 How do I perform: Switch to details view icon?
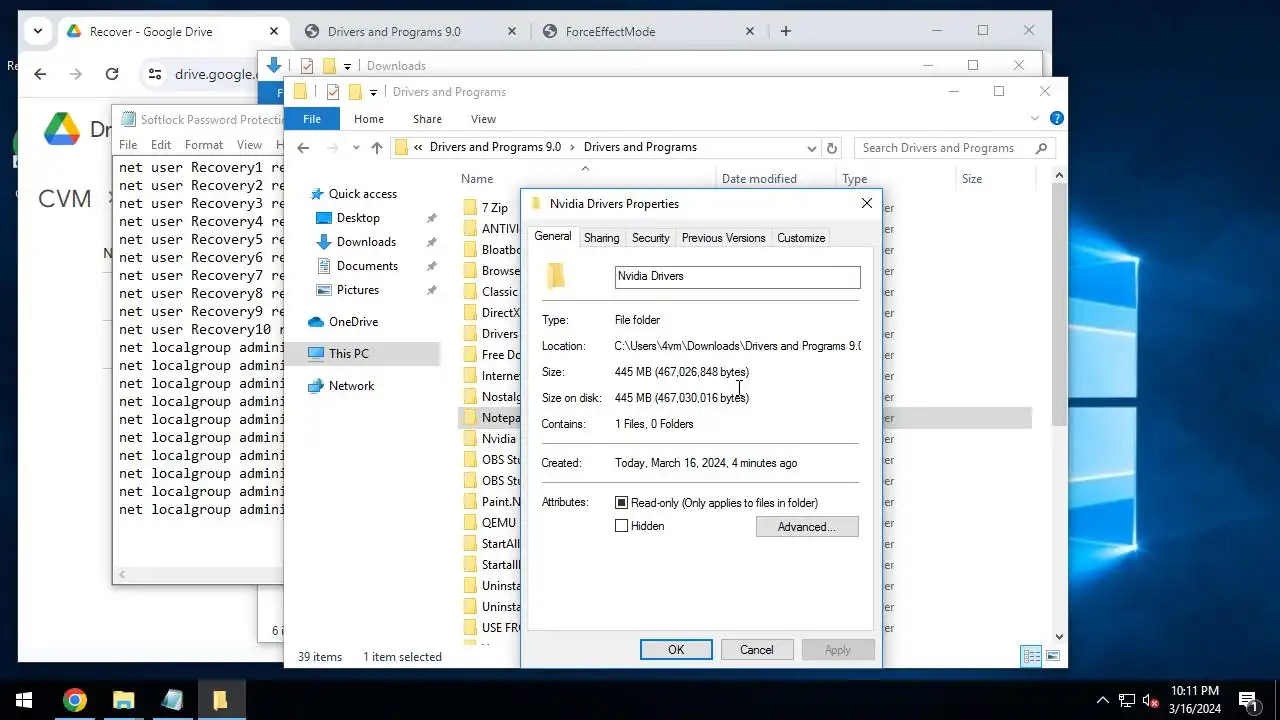(x=1030, y=656)
